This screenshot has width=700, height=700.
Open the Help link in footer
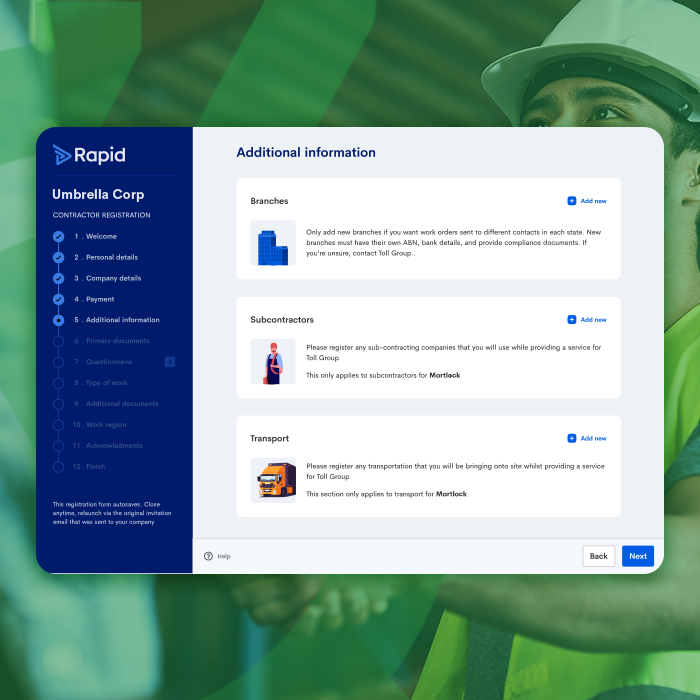click(x=223, y=556)
